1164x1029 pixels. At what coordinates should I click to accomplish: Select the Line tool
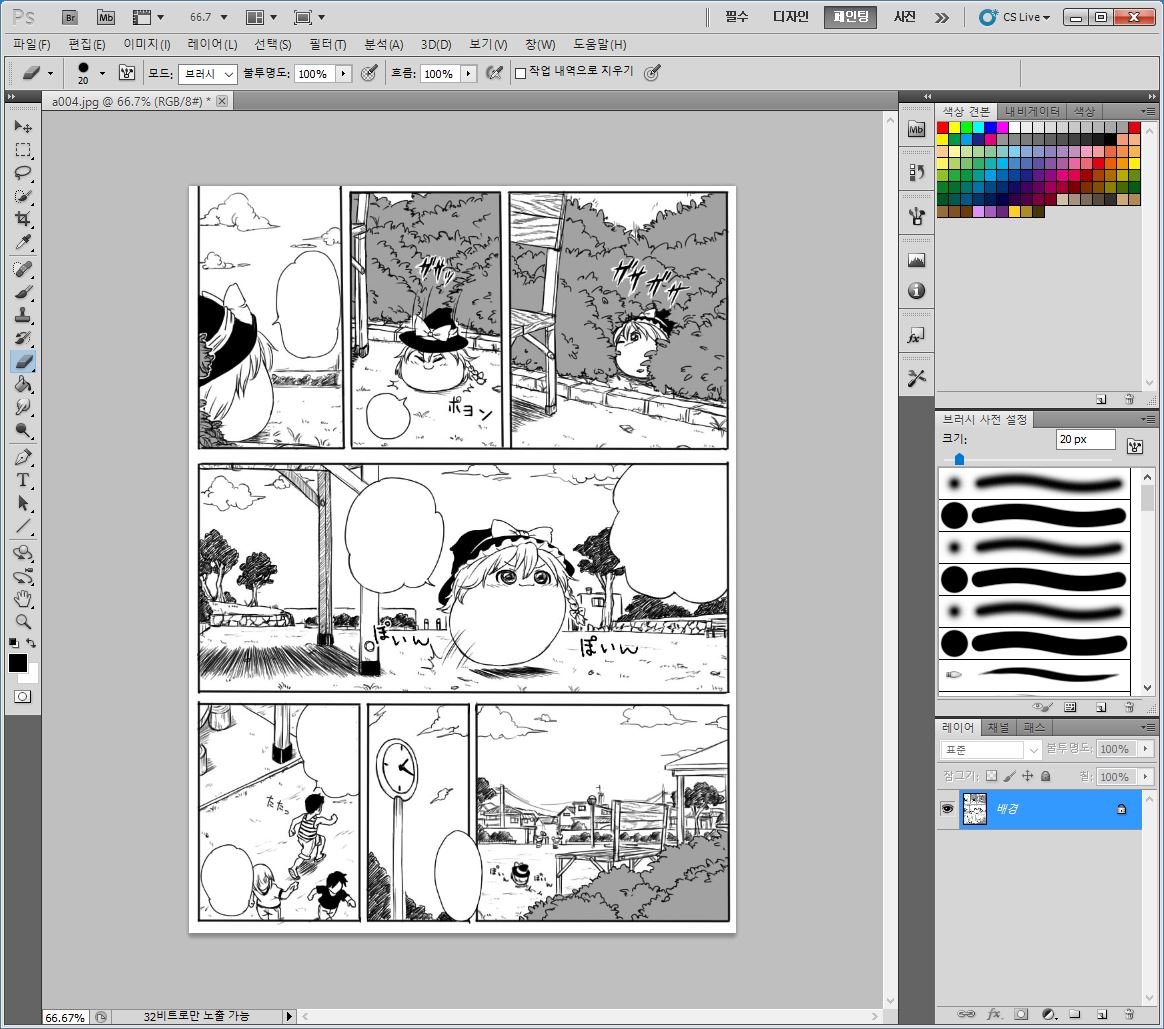(23, 526)
